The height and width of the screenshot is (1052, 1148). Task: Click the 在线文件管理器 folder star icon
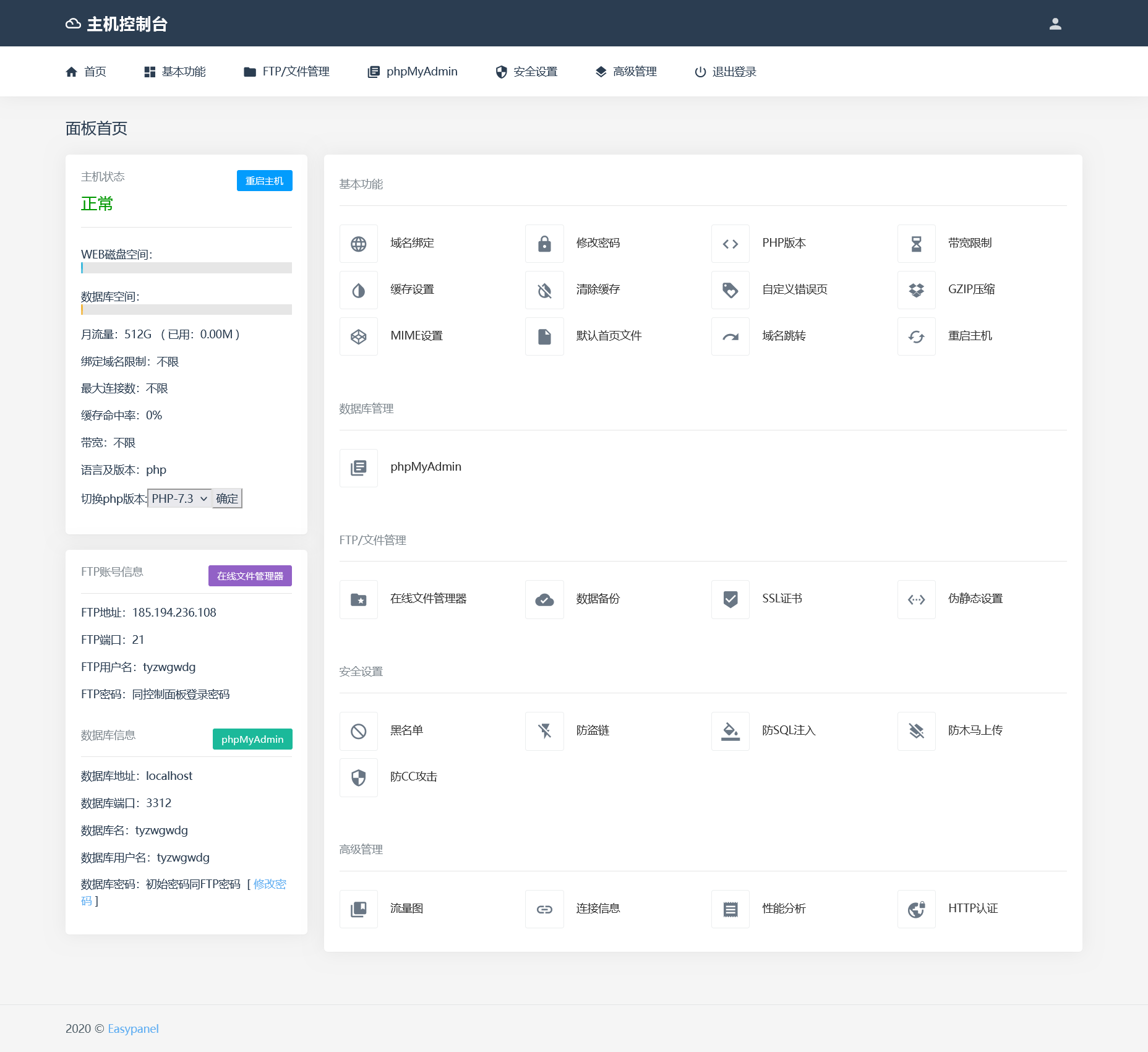point(359,599)
